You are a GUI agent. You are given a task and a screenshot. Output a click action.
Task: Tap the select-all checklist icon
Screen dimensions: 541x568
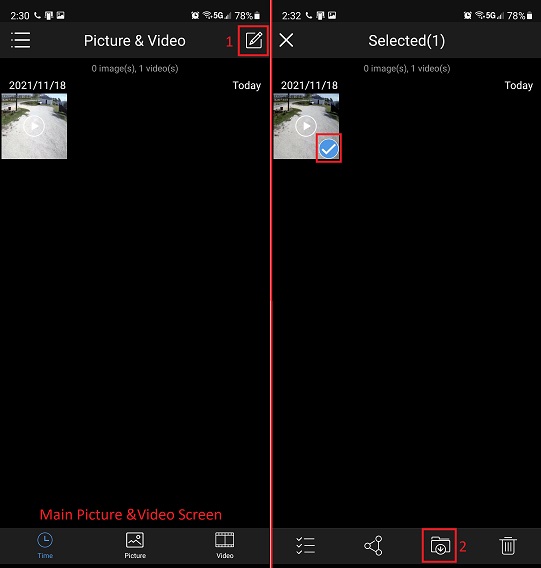[305, 545]
